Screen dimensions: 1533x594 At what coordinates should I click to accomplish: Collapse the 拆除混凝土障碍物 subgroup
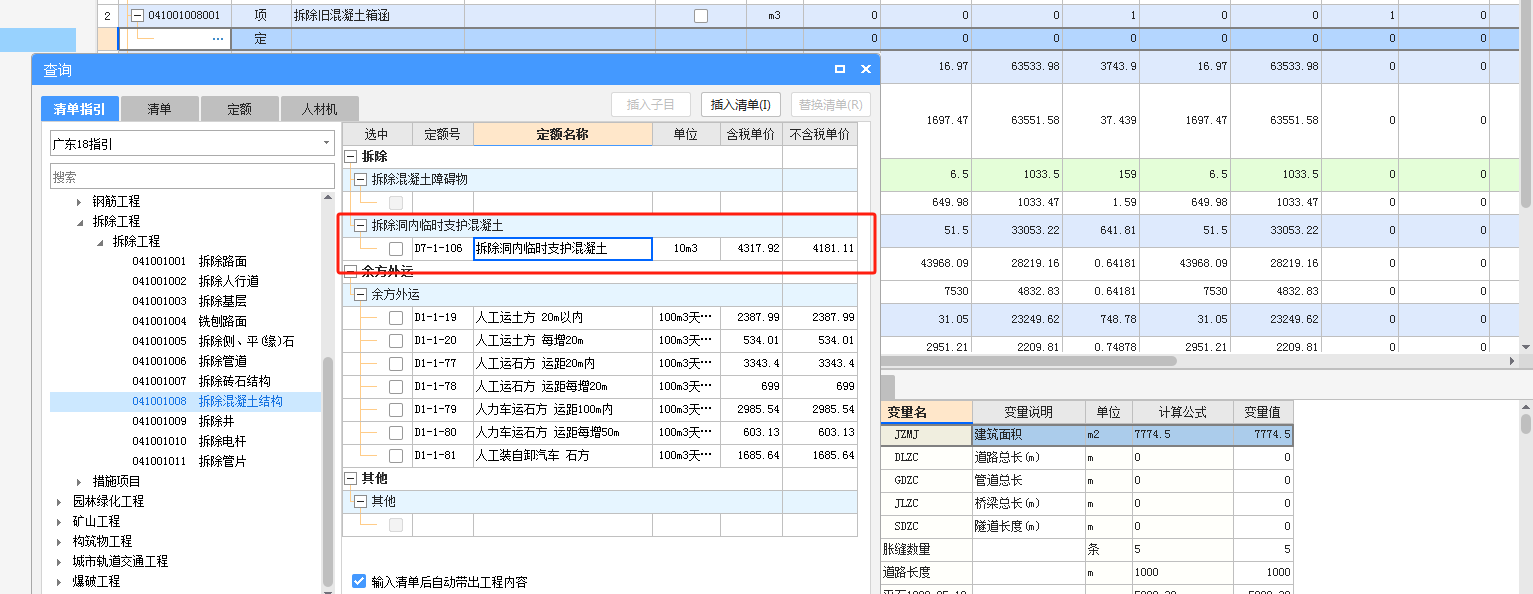click(361, 180)
